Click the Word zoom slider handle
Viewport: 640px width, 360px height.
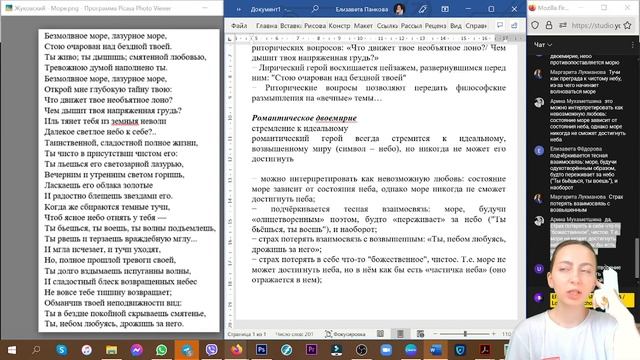tap(465, 334)
